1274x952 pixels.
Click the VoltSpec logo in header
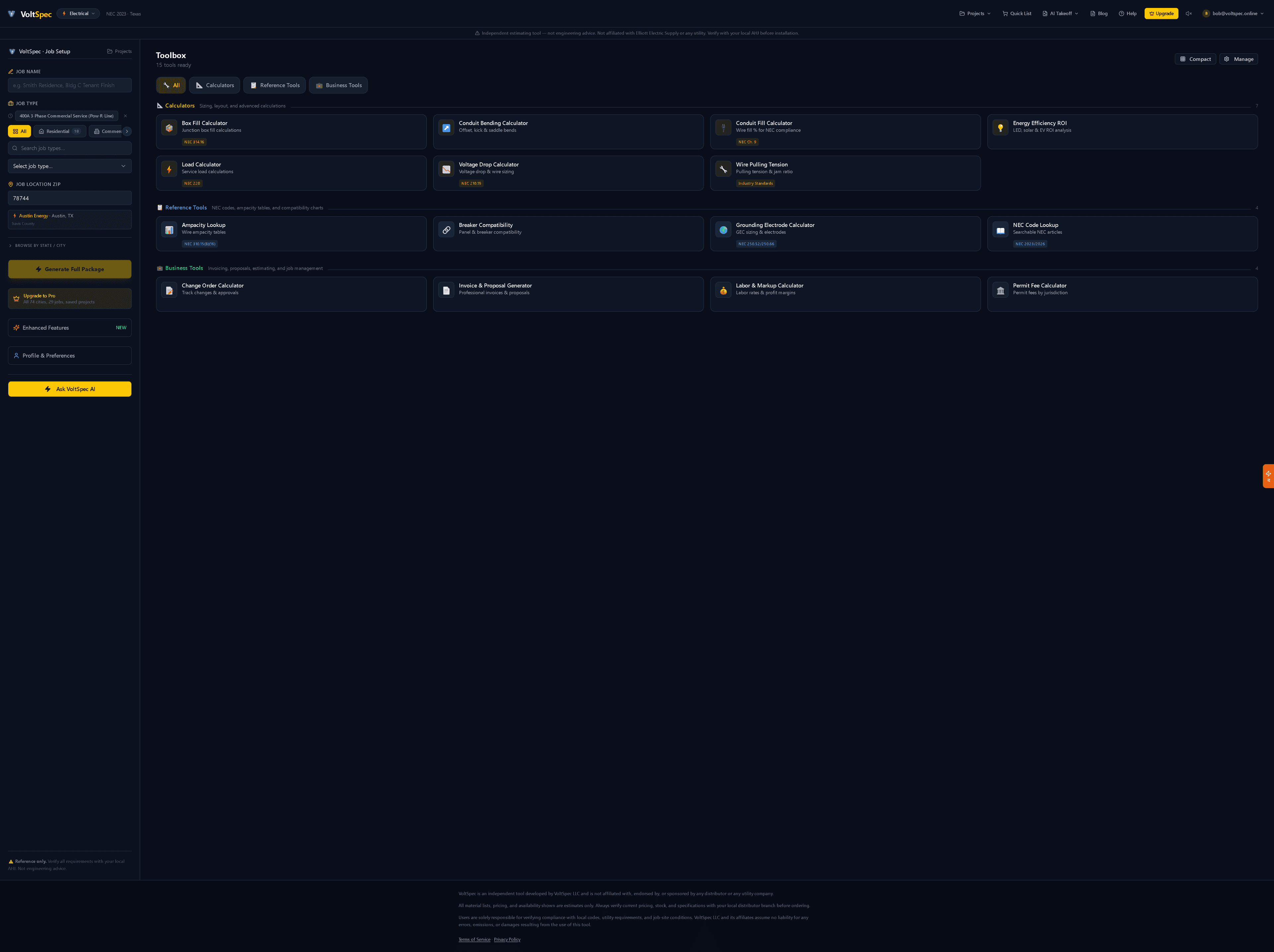pos(30,14)
